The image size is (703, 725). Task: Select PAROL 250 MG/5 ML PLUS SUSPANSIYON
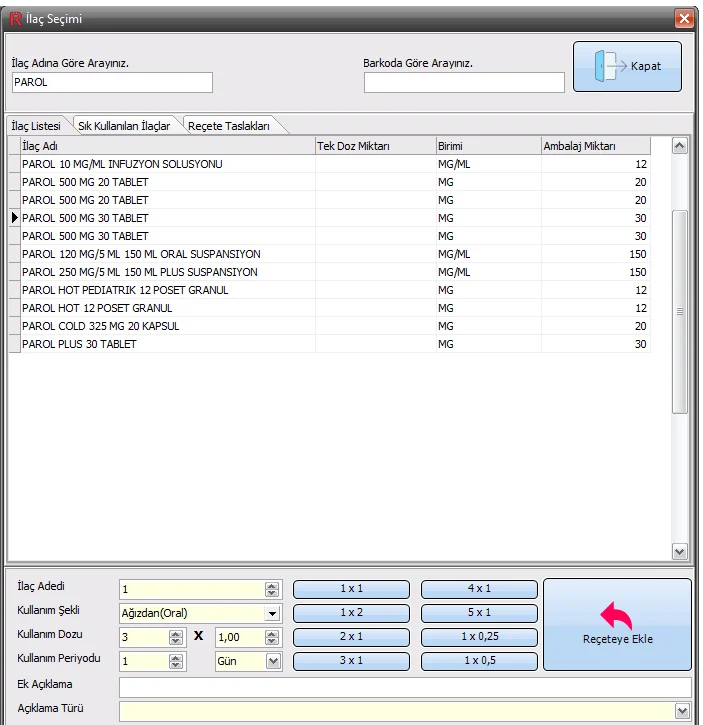pyautogui.click(x=329, y=272)
